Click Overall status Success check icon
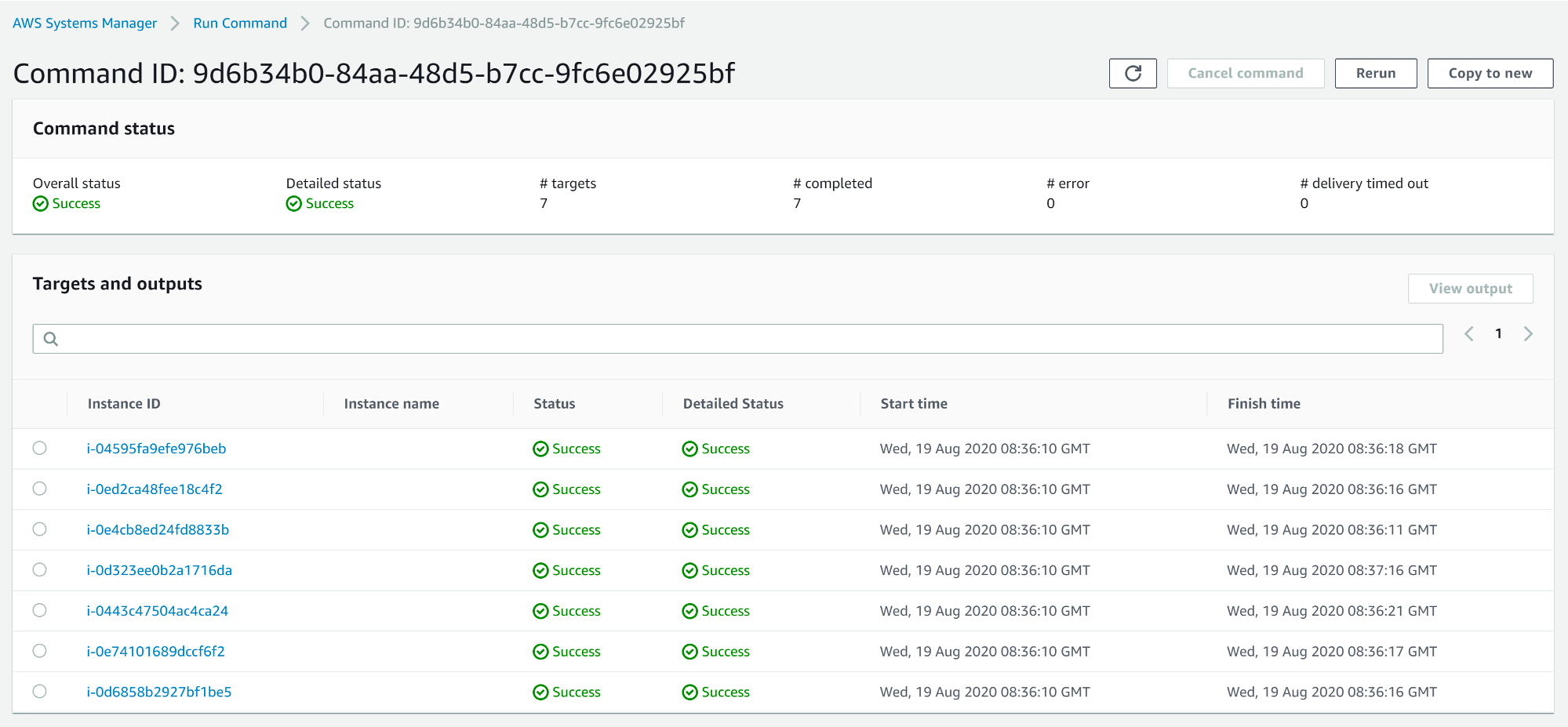The height and width of the screenshot is (727, 1568). 41,204
